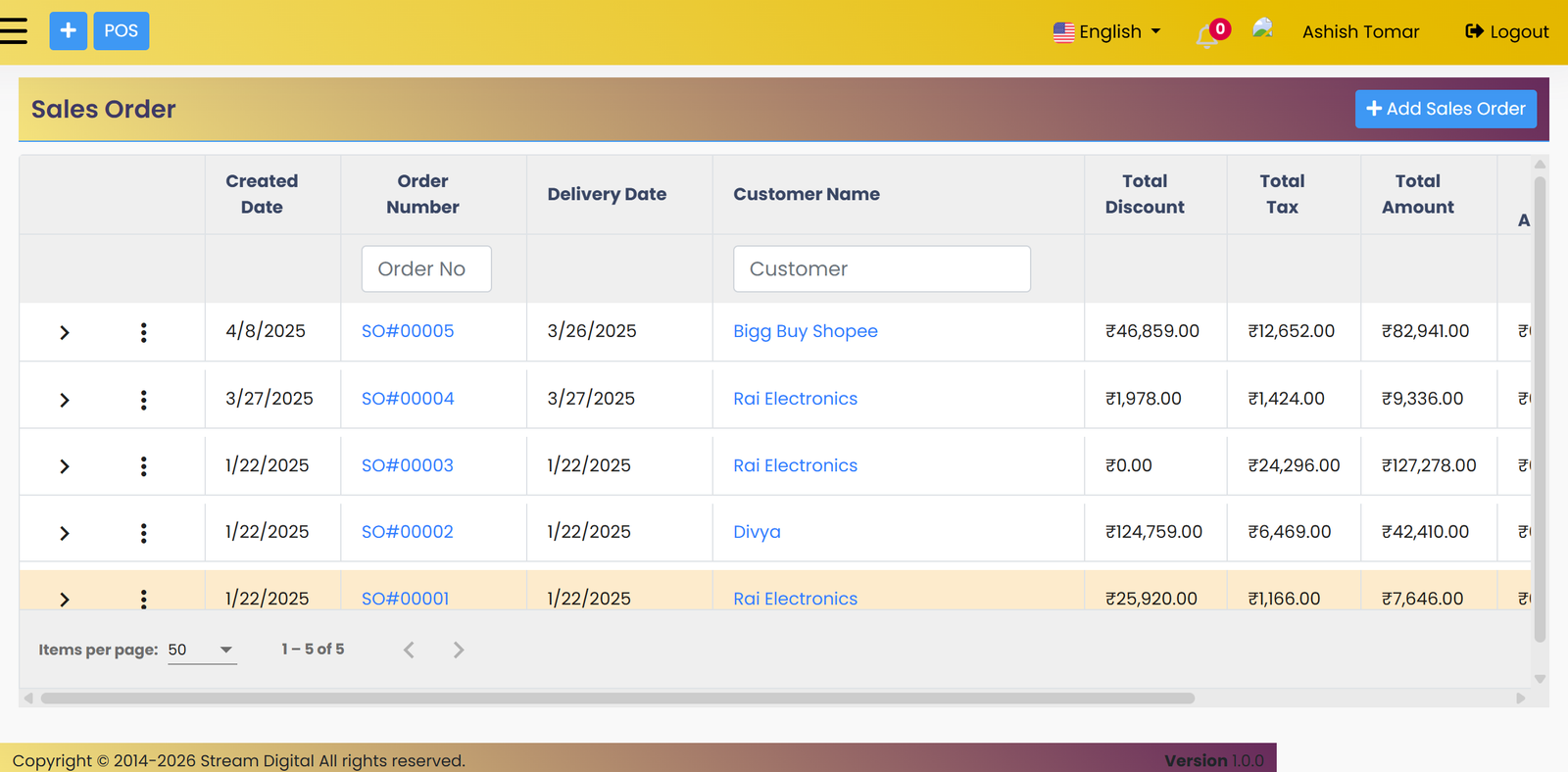Image resolution: width=1568 pixels, height=772 pixels.
Task: Click the user profile avatar image
Action: point(1263,29)
